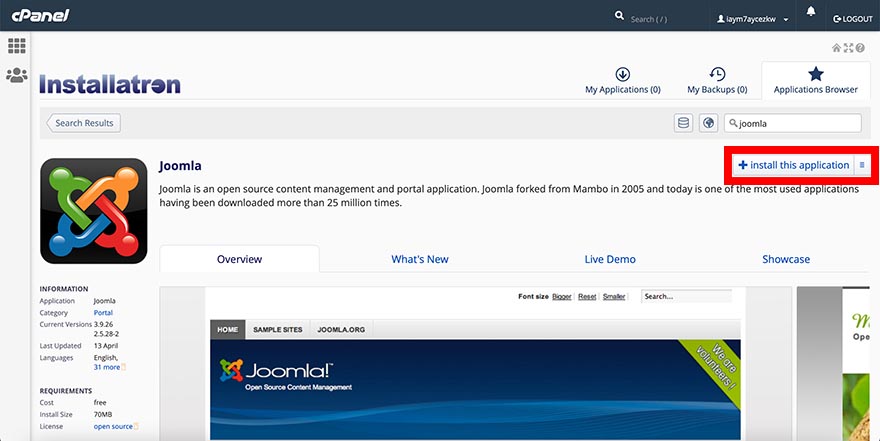This screenshot has width=880, height=441.
Task: Log out with the LOGOUT button
Action: coord(852,19)
